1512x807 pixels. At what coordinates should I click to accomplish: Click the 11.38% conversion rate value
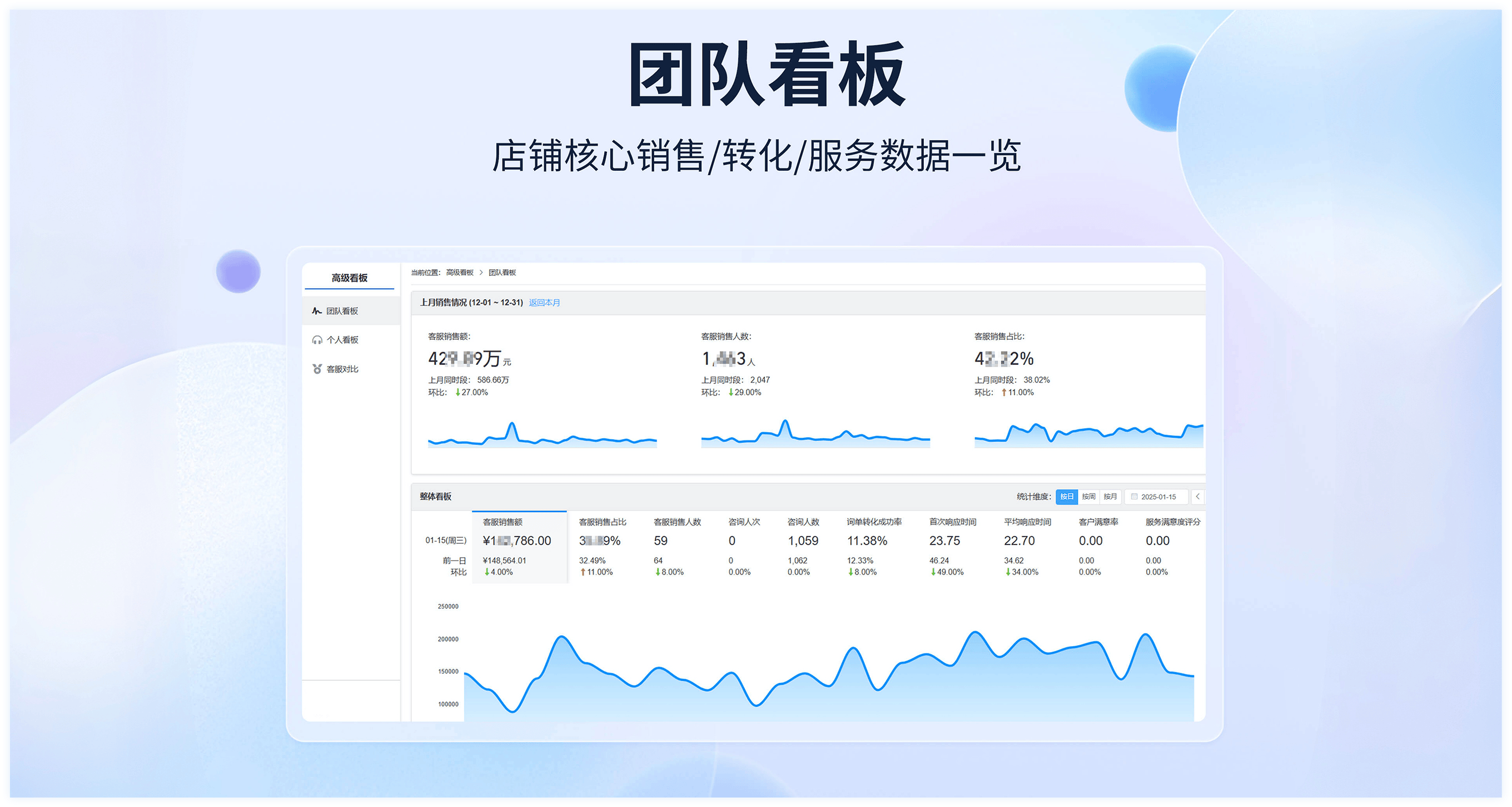tap(867, 541)
